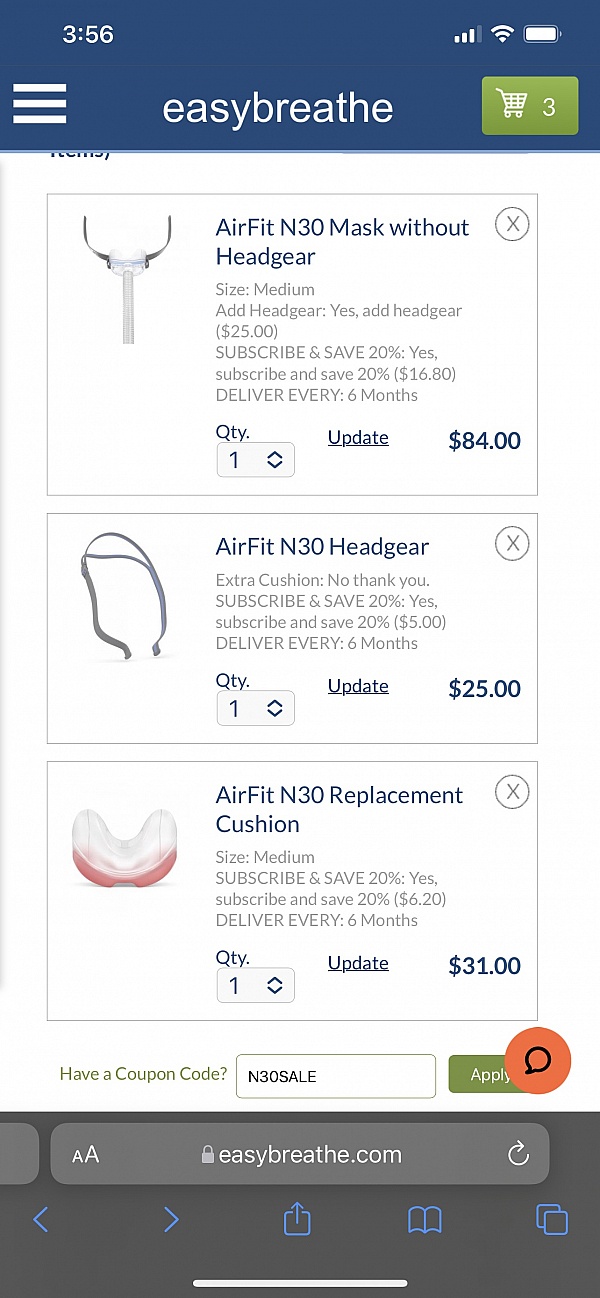Change quantity dropdown for AirFit N30 Mask
600x1298 pixels.
(x=255, y=460)
